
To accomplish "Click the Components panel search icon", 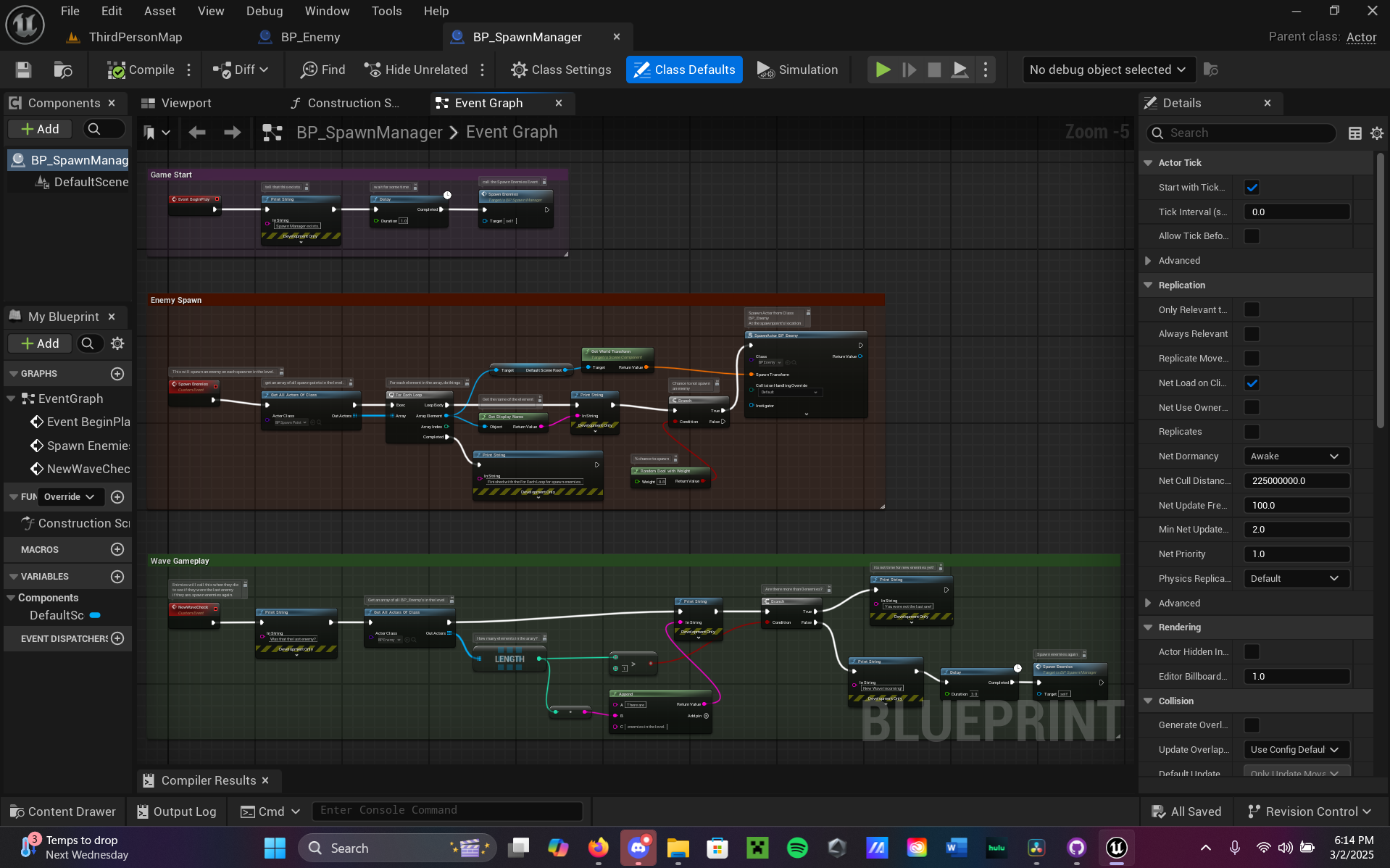I will (x=93, y=129).
